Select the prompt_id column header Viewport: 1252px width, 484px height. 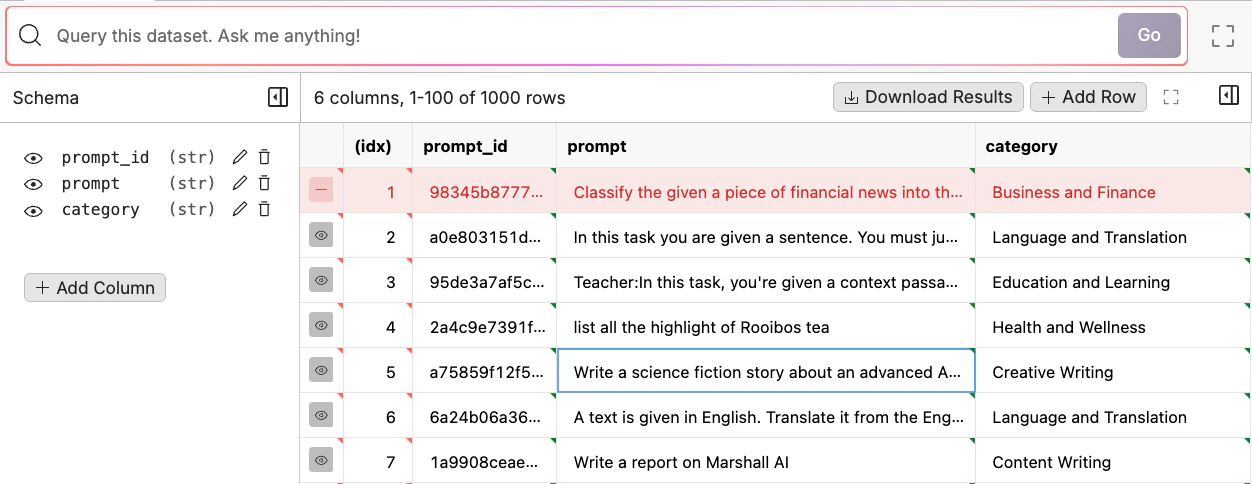[x=484, y=146]
